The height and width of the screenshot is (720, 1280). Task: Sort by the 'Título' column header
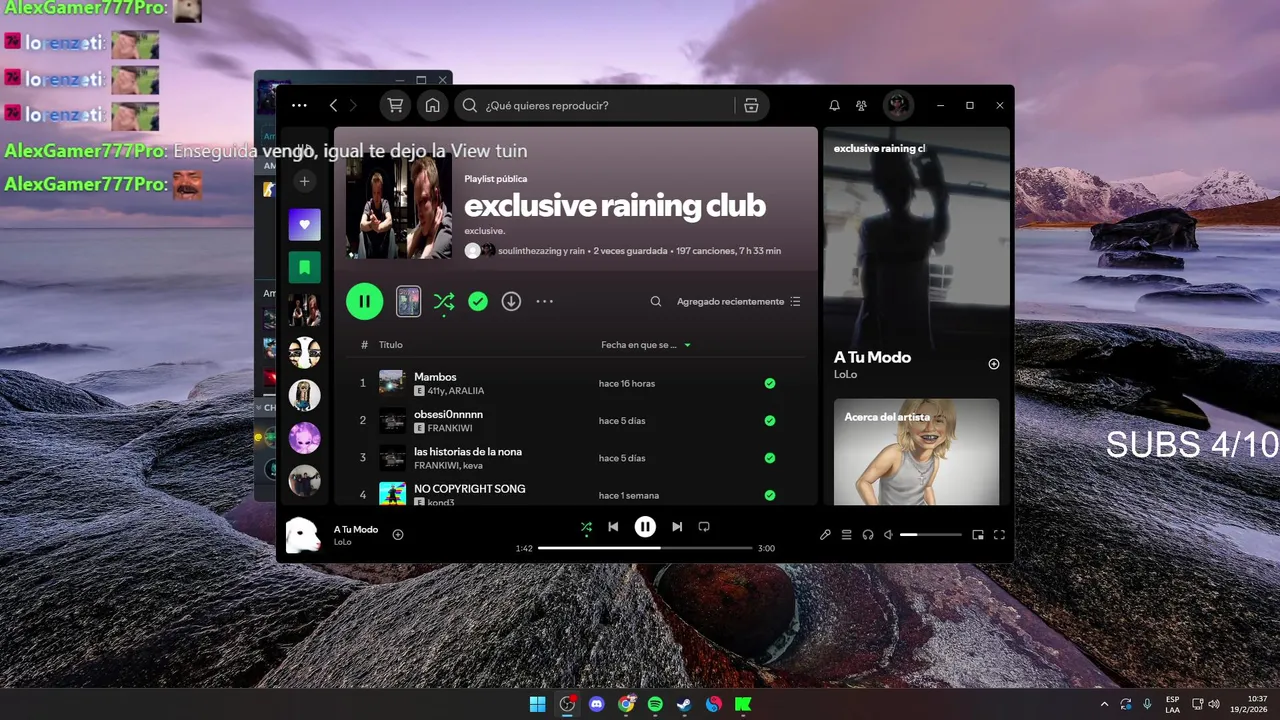pyautogui.click(x=391, y=345)
